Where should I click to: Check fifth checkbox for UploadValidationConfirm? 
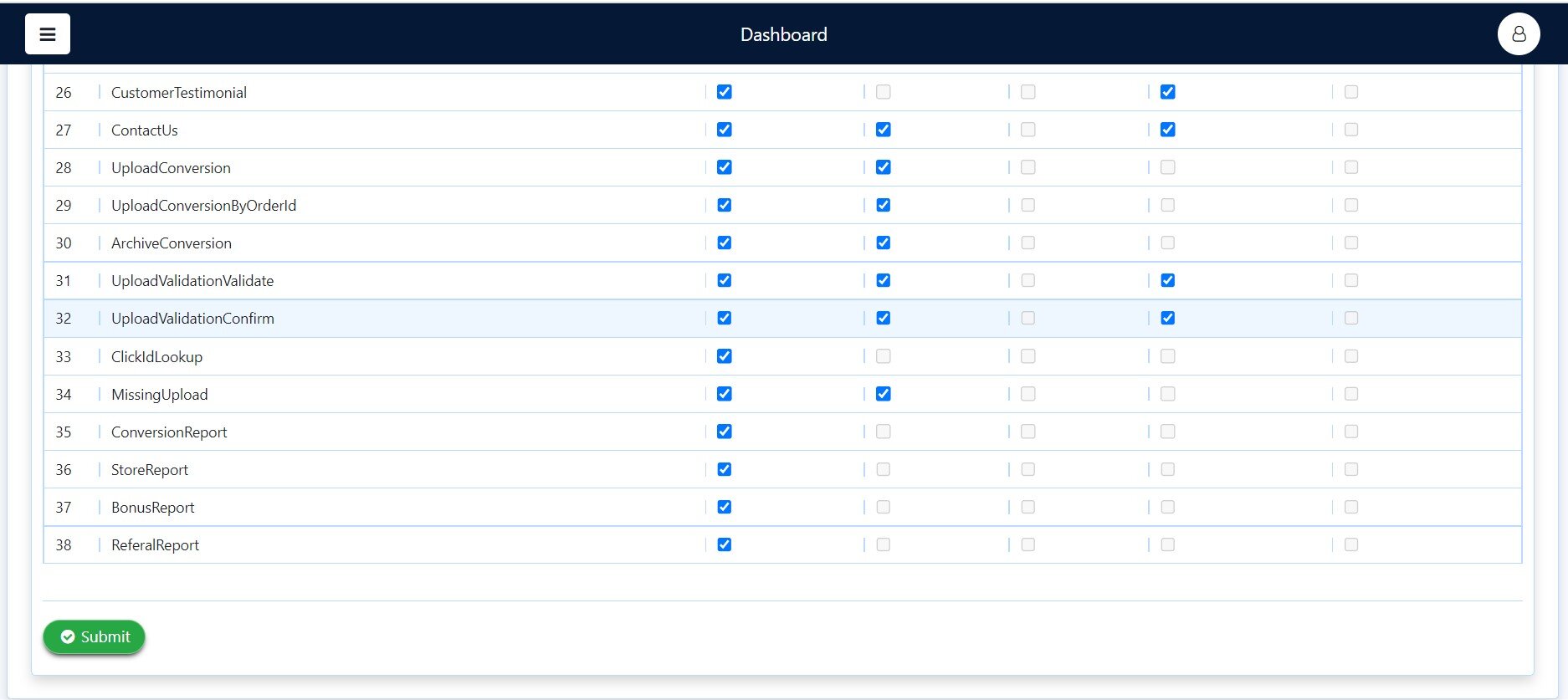(1351, 318)
